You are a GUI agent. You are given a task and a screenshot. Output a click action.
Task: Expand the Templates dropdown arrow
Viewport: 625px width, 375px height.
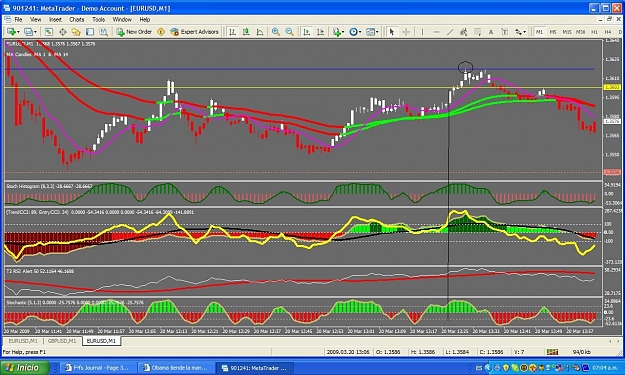377,32
